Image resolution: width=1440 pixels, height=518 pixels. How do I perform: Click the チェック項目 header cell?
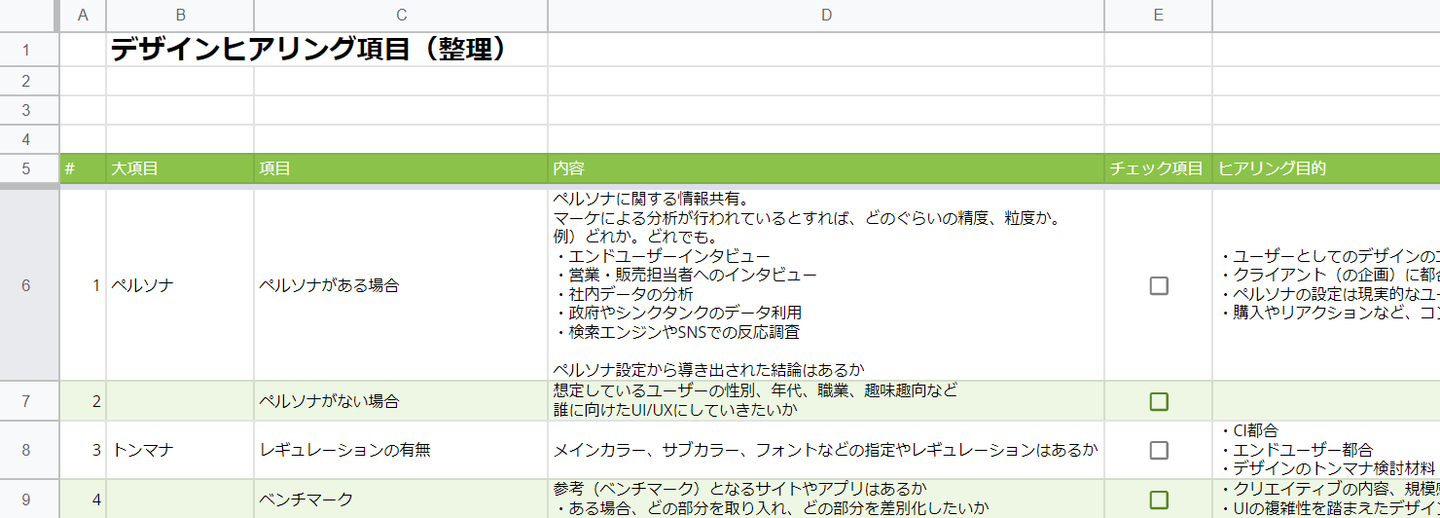[1158, 169]
